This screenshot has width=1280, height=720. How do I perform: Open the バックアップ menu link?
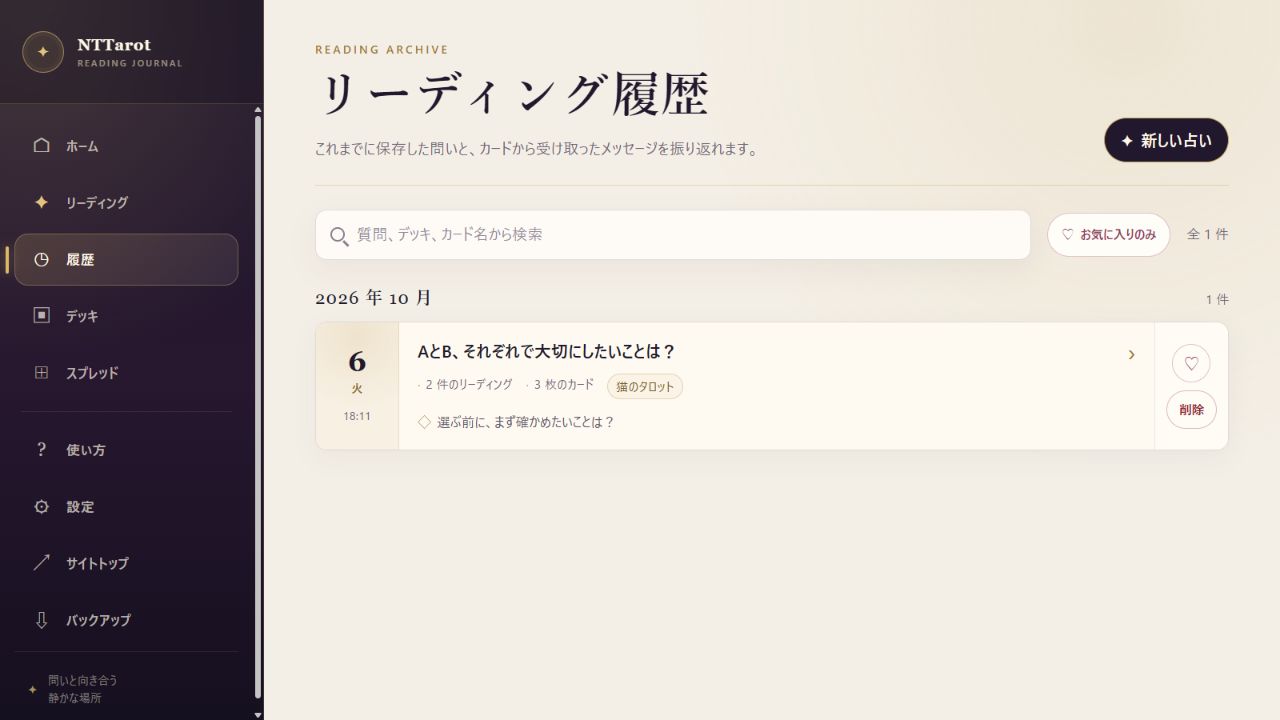coord(126,620)
